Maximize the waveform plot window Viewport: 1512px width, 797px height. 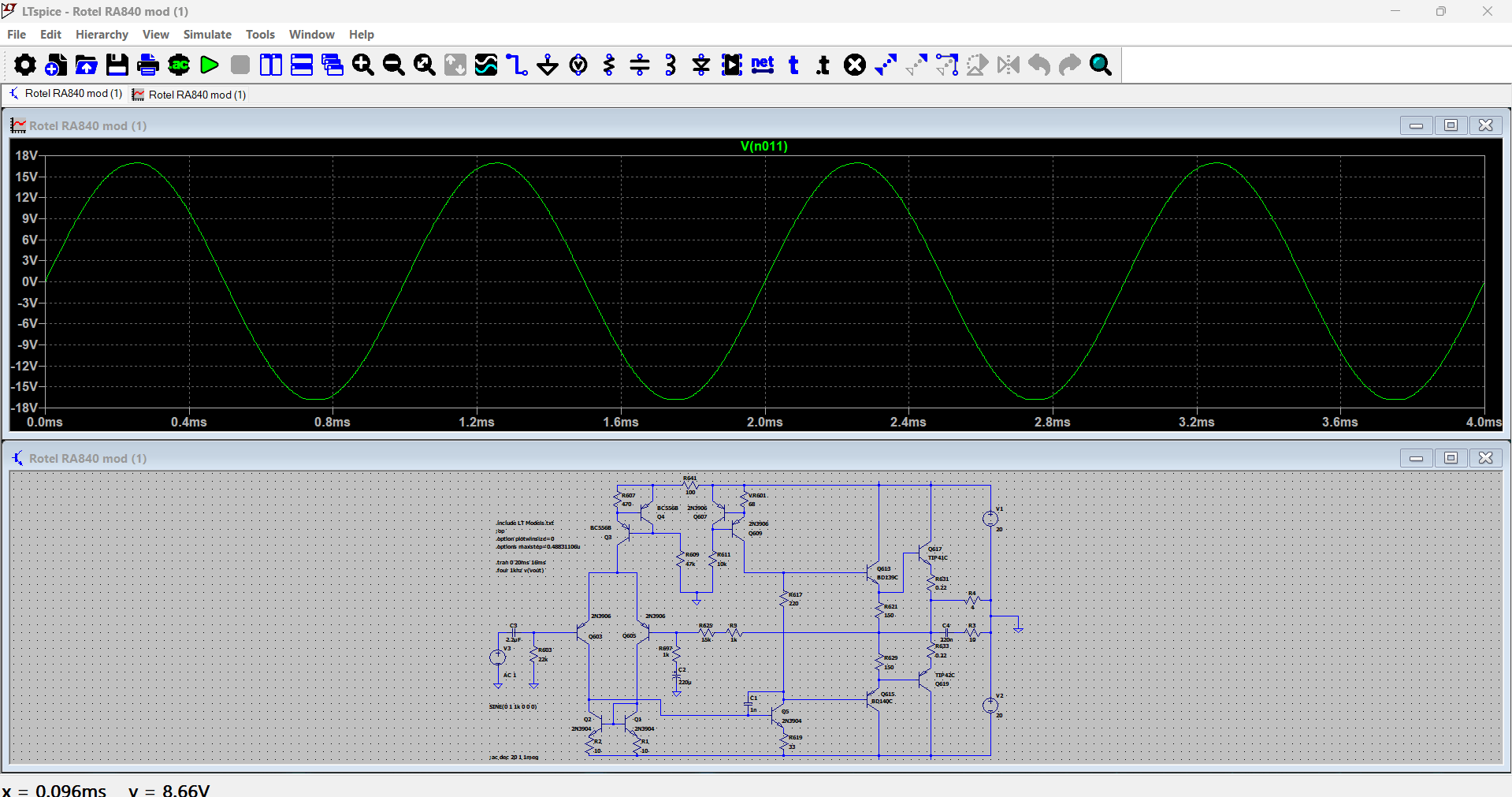pos(1451,125)
